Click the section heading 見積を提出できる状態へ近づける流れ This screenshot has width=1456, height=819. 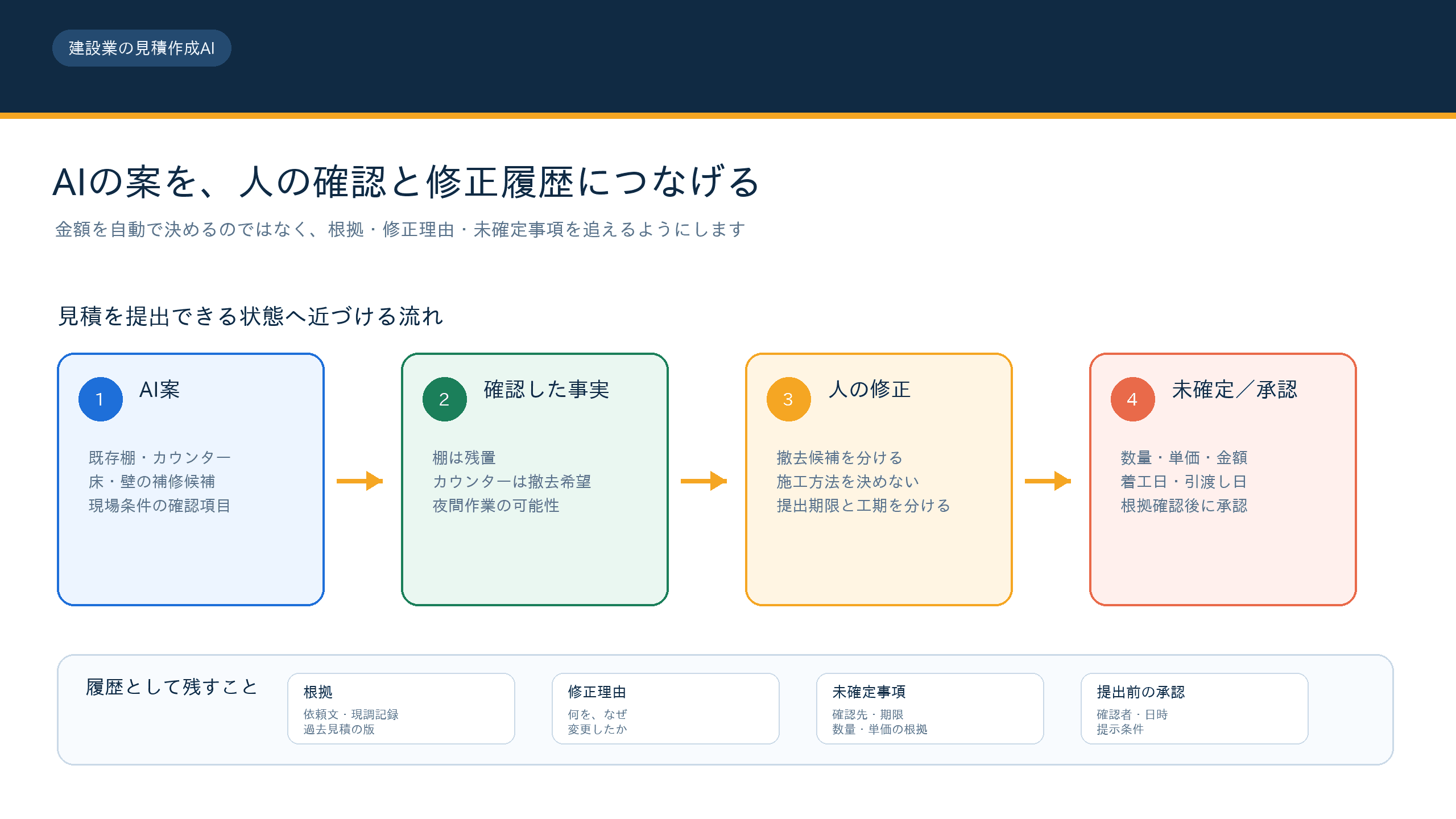251,316
